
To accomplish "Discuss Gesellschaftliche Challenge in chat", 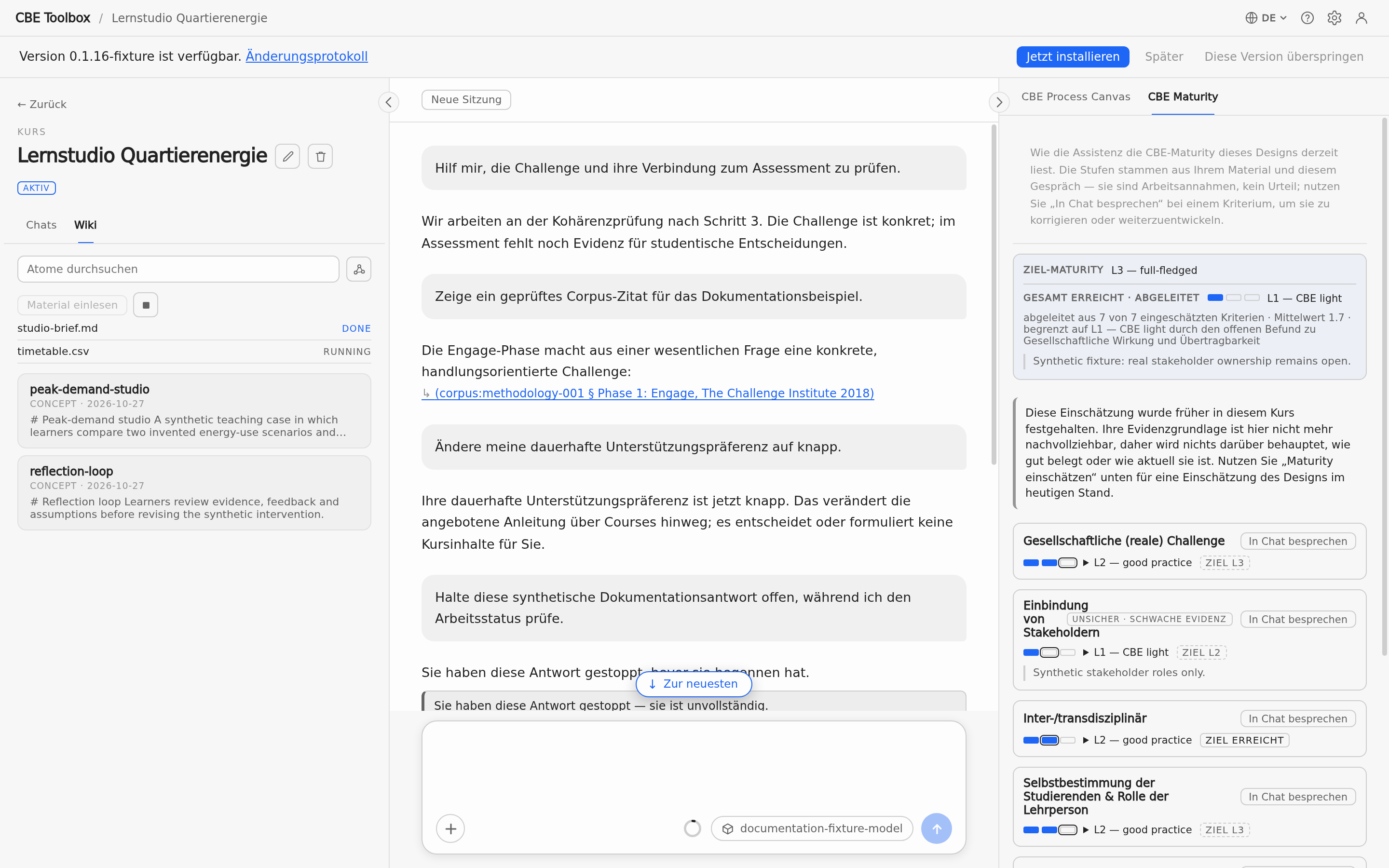I will 1298,542.
